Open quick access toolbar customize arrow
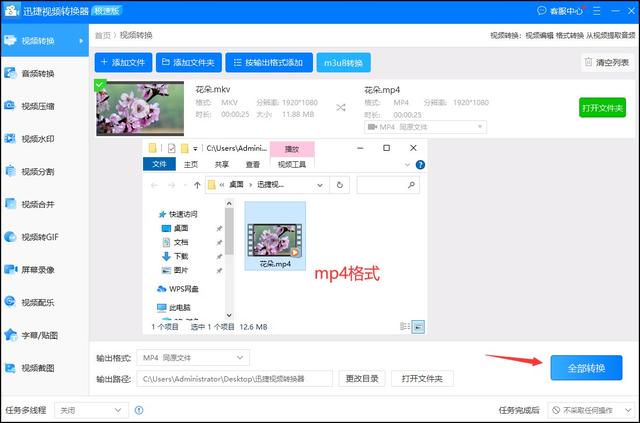Image resolution: width=640 pixels, height=423 pixels. [196, 149]
